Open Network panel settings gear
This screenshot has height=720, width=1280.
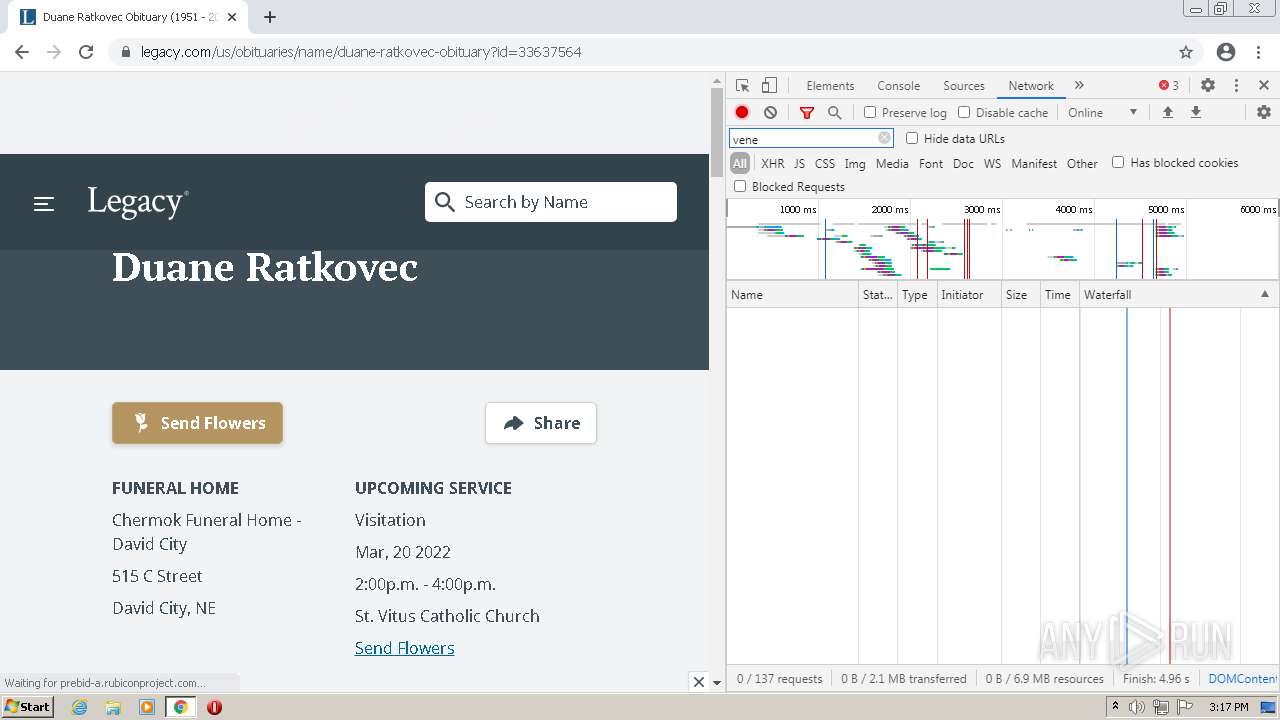tap(1264, 113)
